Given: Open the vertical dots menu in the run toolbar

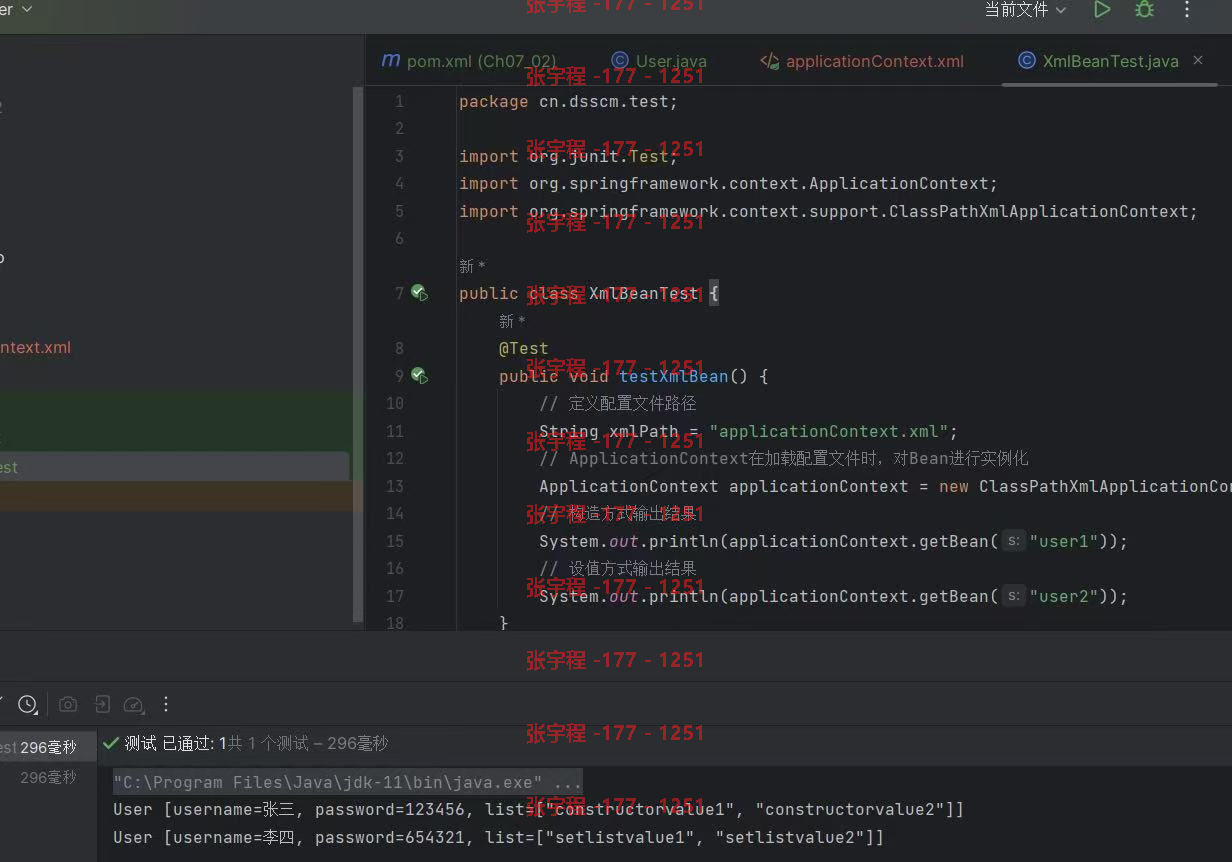Looking at the screenshot, I should pyautogui.click(x=166, y=704).
